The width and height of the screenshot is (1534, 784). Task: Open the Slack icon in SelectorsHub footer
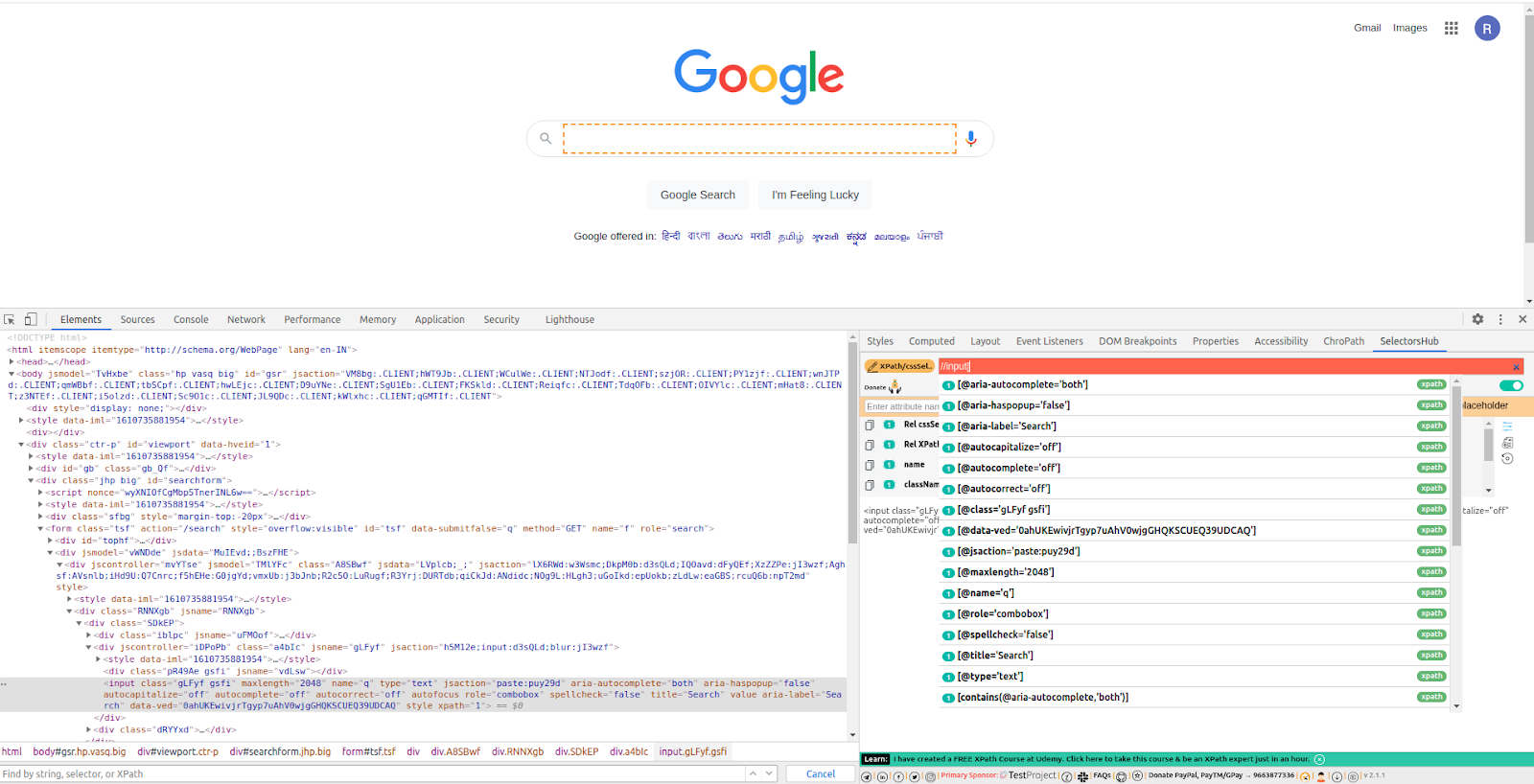click(1083, 776)
